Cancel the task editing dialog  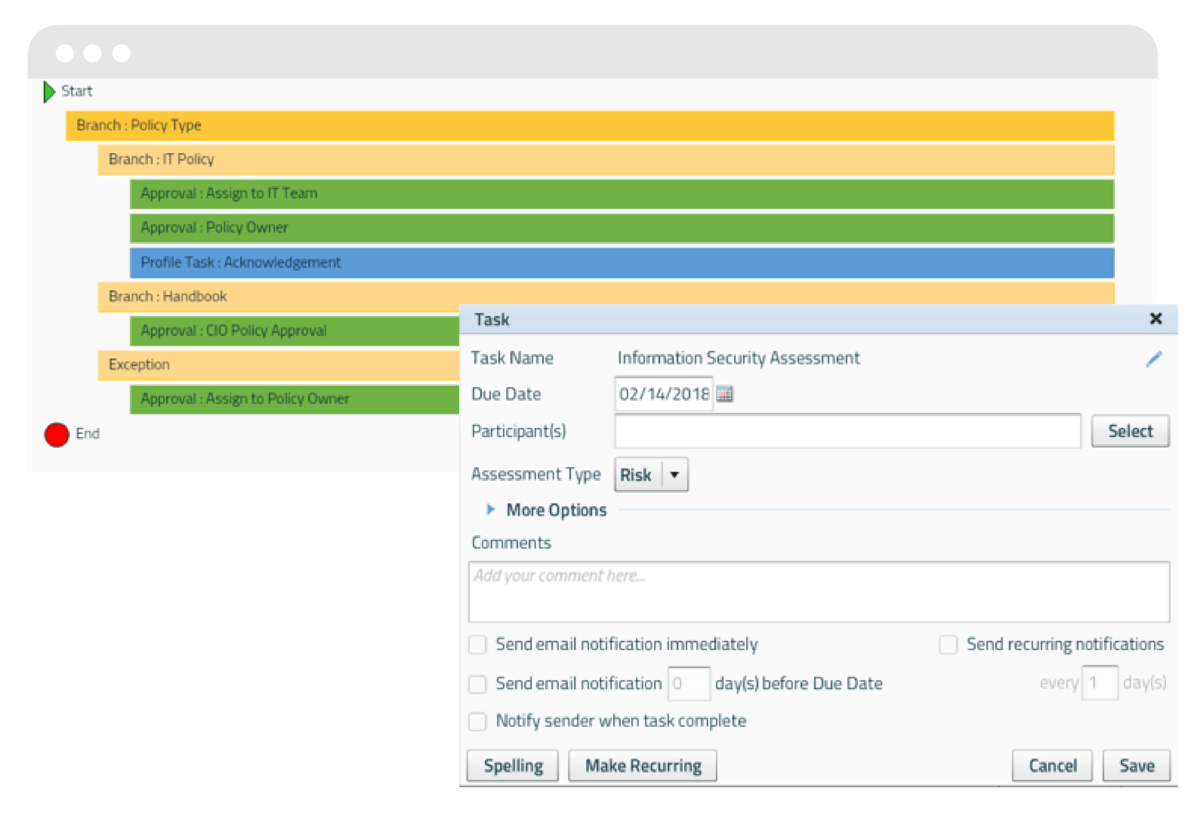click(x=1052, y=765)
